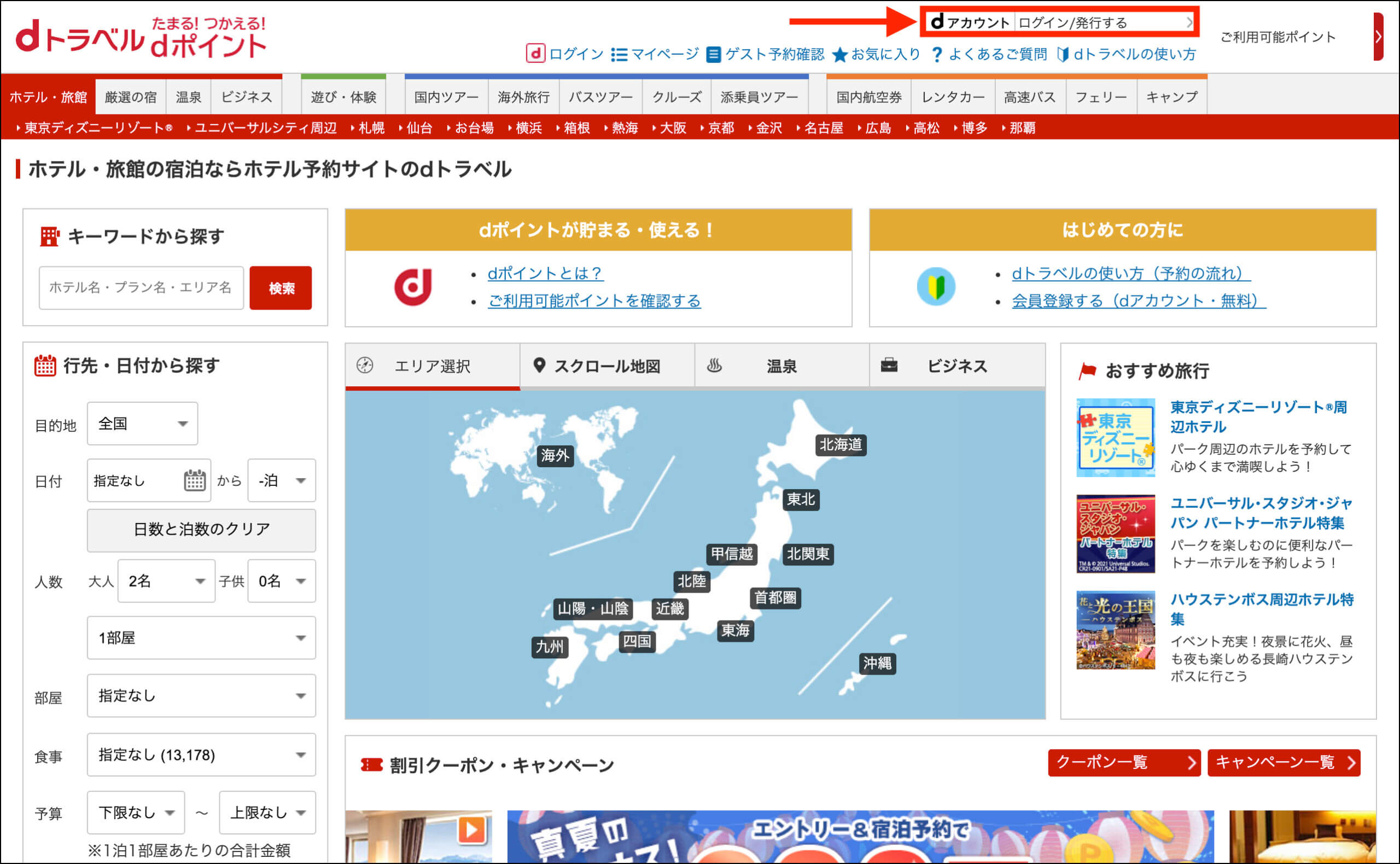Select 首都圏 region on the map
The width and height of the screenshot is (1400, 864).
[775, 598]
